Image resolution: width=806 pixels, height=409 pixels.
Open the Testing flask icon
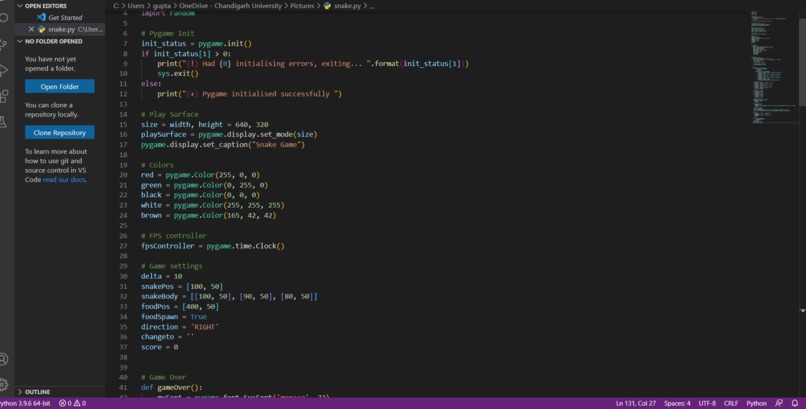[x=4, y=121]
